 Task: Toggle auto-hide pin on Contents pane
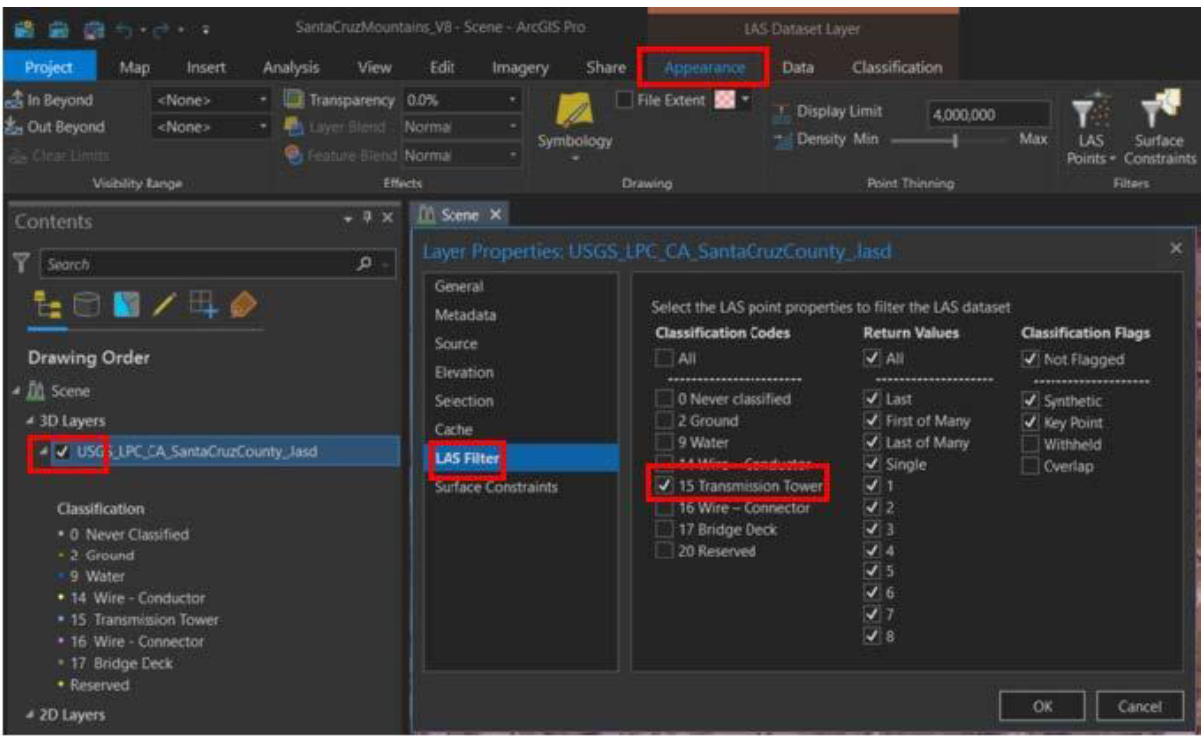367,219
